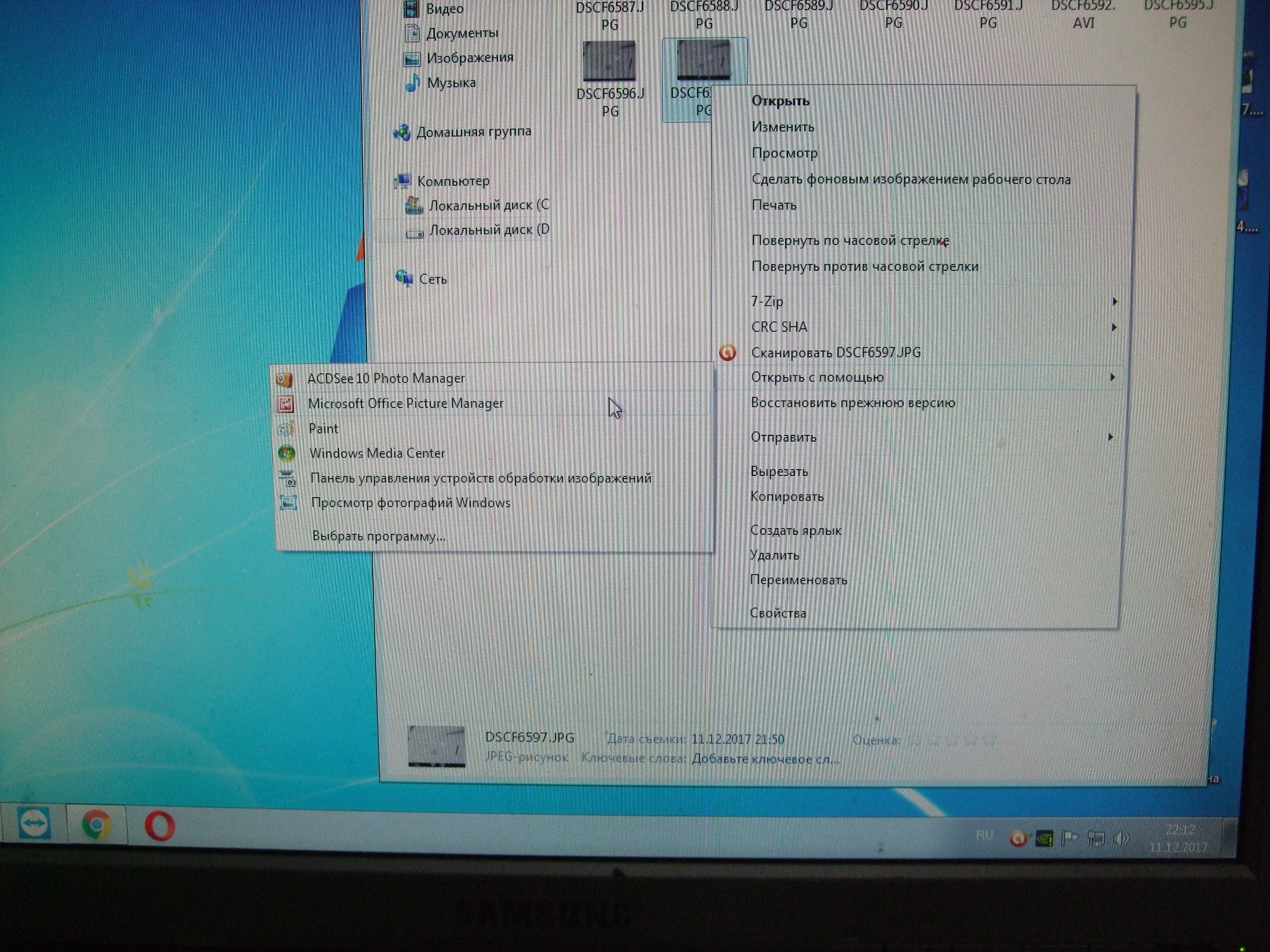This screenshot has width=1270, height=952.
Task: Open Локальный диск (D) in the tree
Action: [x=488, y=230]
